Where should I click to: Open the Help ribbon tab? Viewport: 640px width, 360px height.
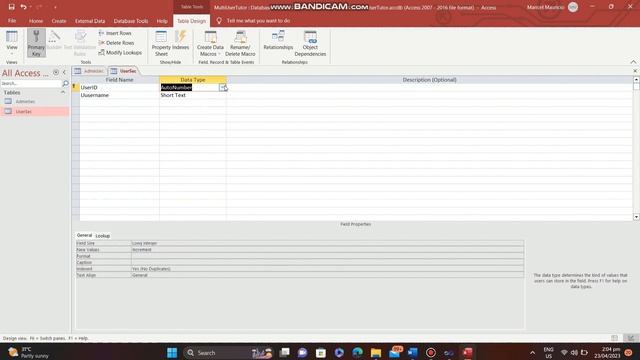[162, 21]
